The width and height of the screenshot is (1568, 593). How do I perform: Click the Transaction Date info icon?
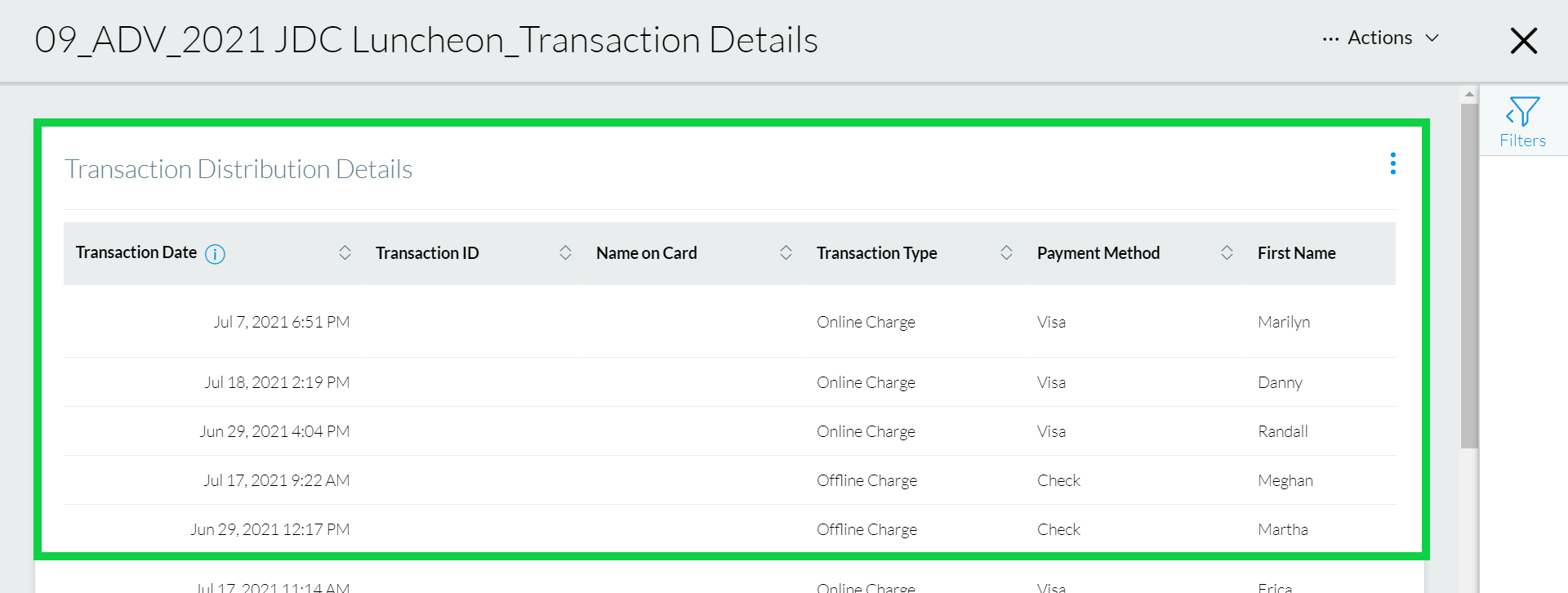click(215, 254)
